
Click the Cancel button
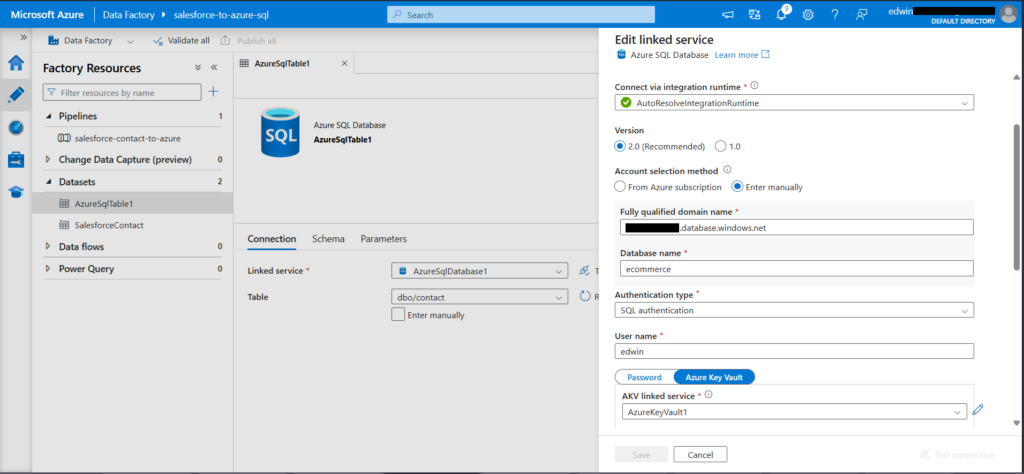point(700,454)
